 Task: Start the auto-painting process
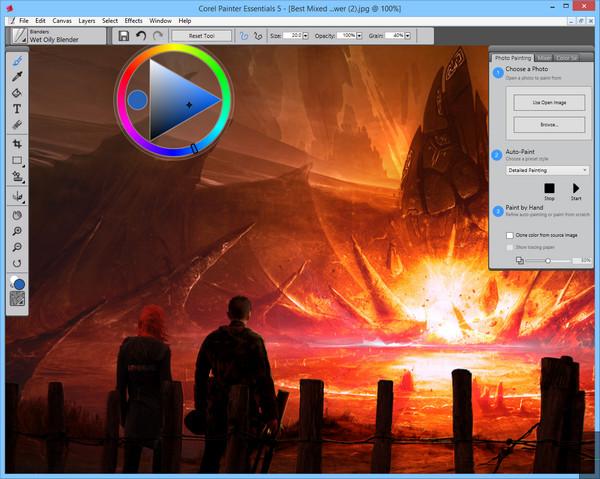[576, 191]
